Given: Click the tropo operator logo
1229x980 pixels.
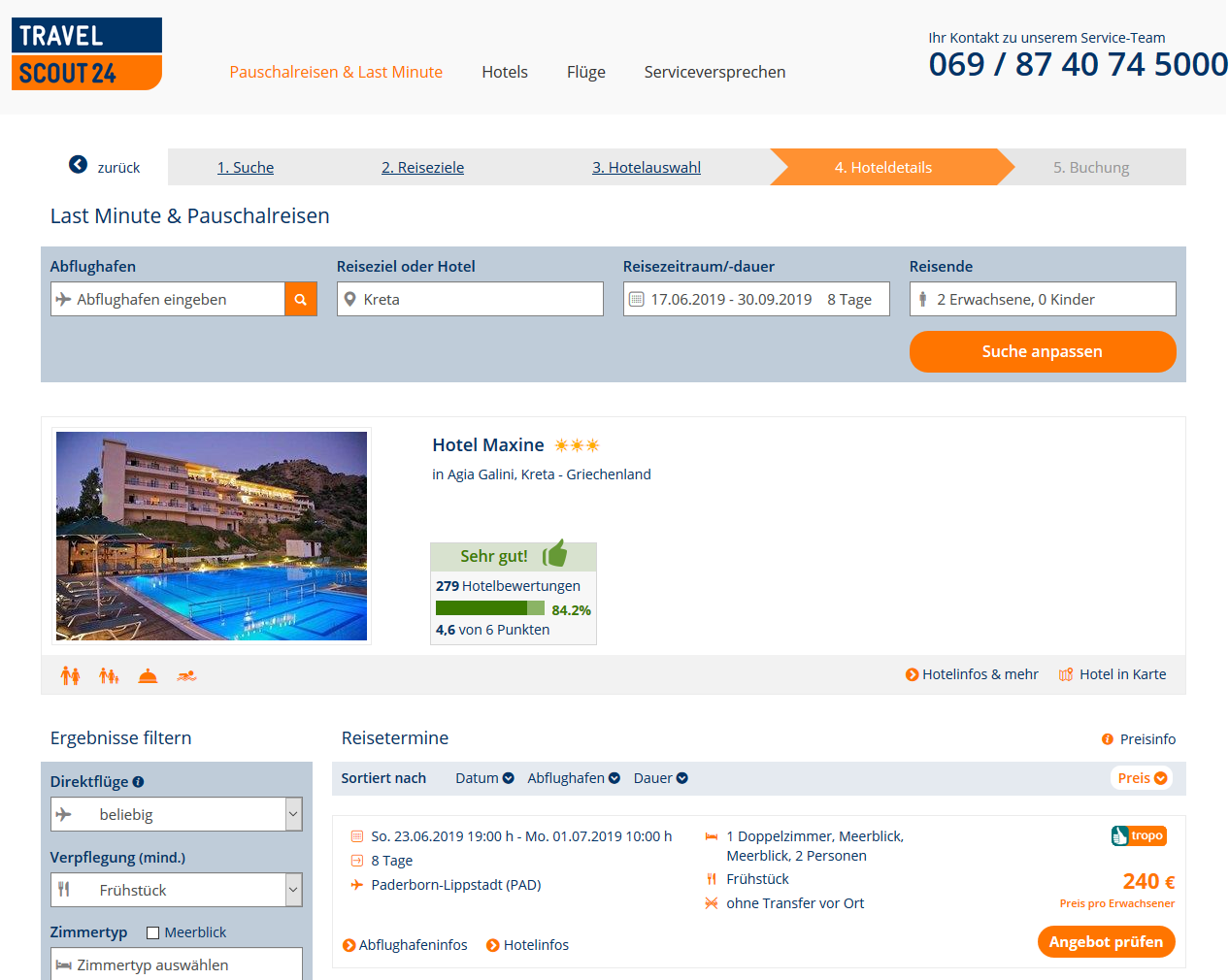Looking at the screenshot, I should (x=1139, y=835).
